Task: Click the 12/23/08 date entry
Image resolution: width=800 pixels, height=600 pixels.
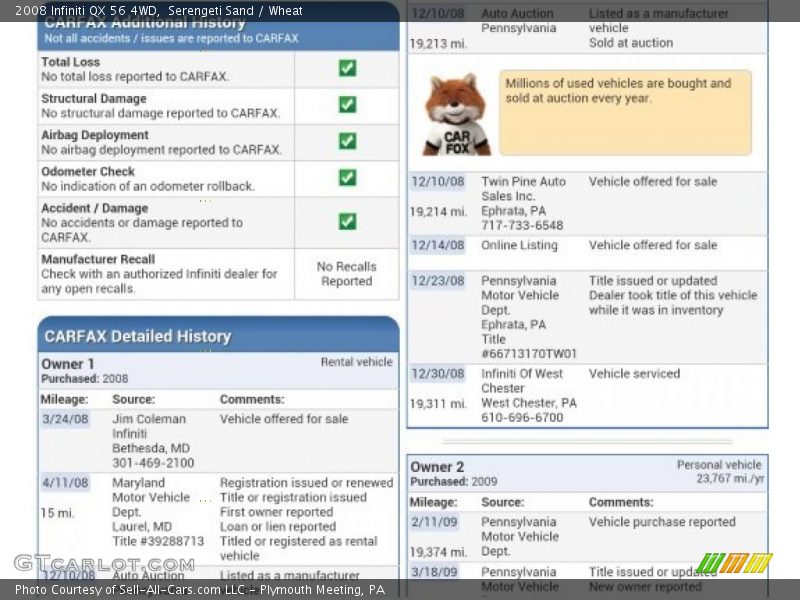Action: [438, 281]
